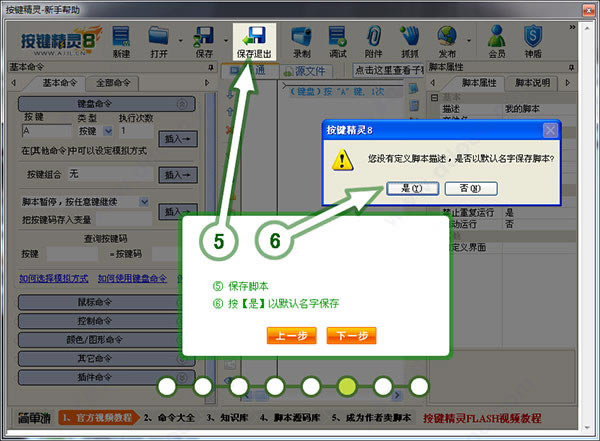Launch the 抓抓 grab tool icon

(x=410, y=42)
